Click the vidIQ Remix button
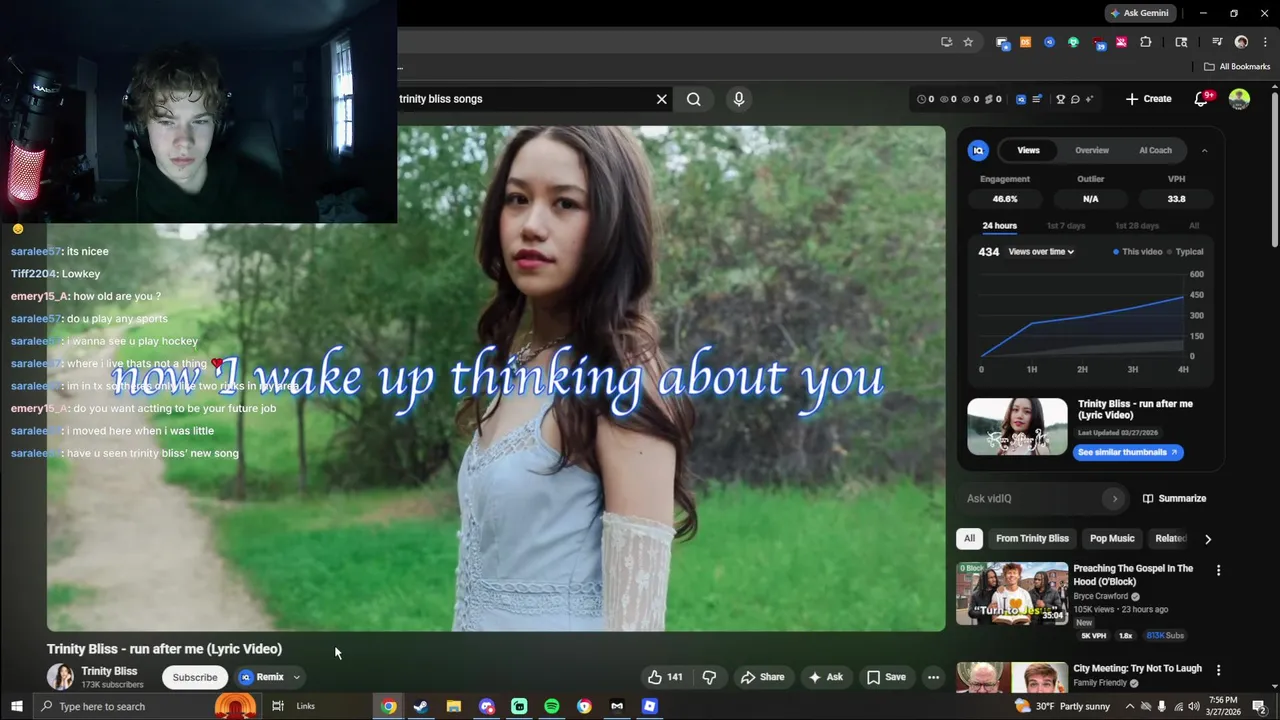 click(x=262, y=677)
